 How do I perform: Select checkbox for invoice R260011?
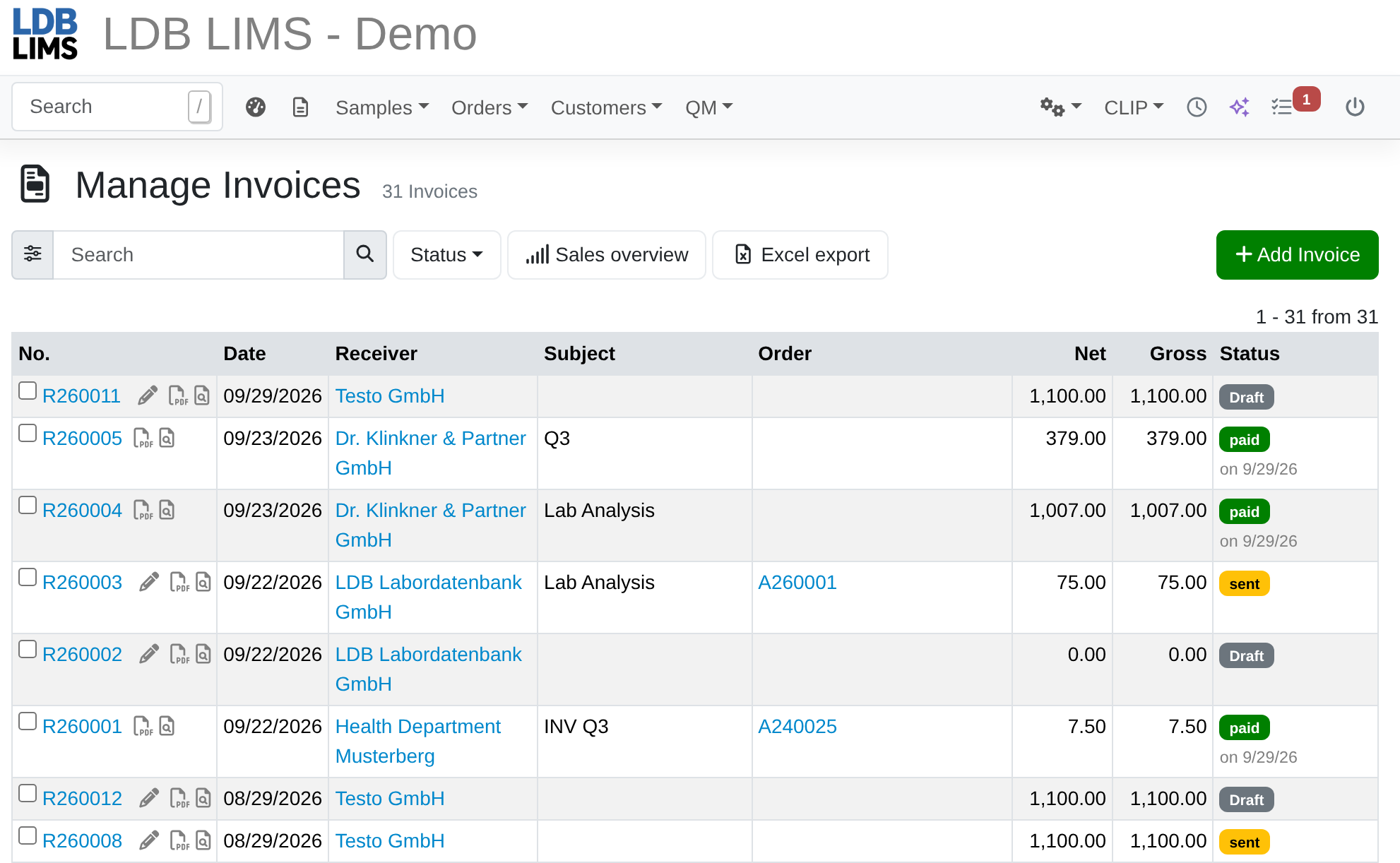28,391
